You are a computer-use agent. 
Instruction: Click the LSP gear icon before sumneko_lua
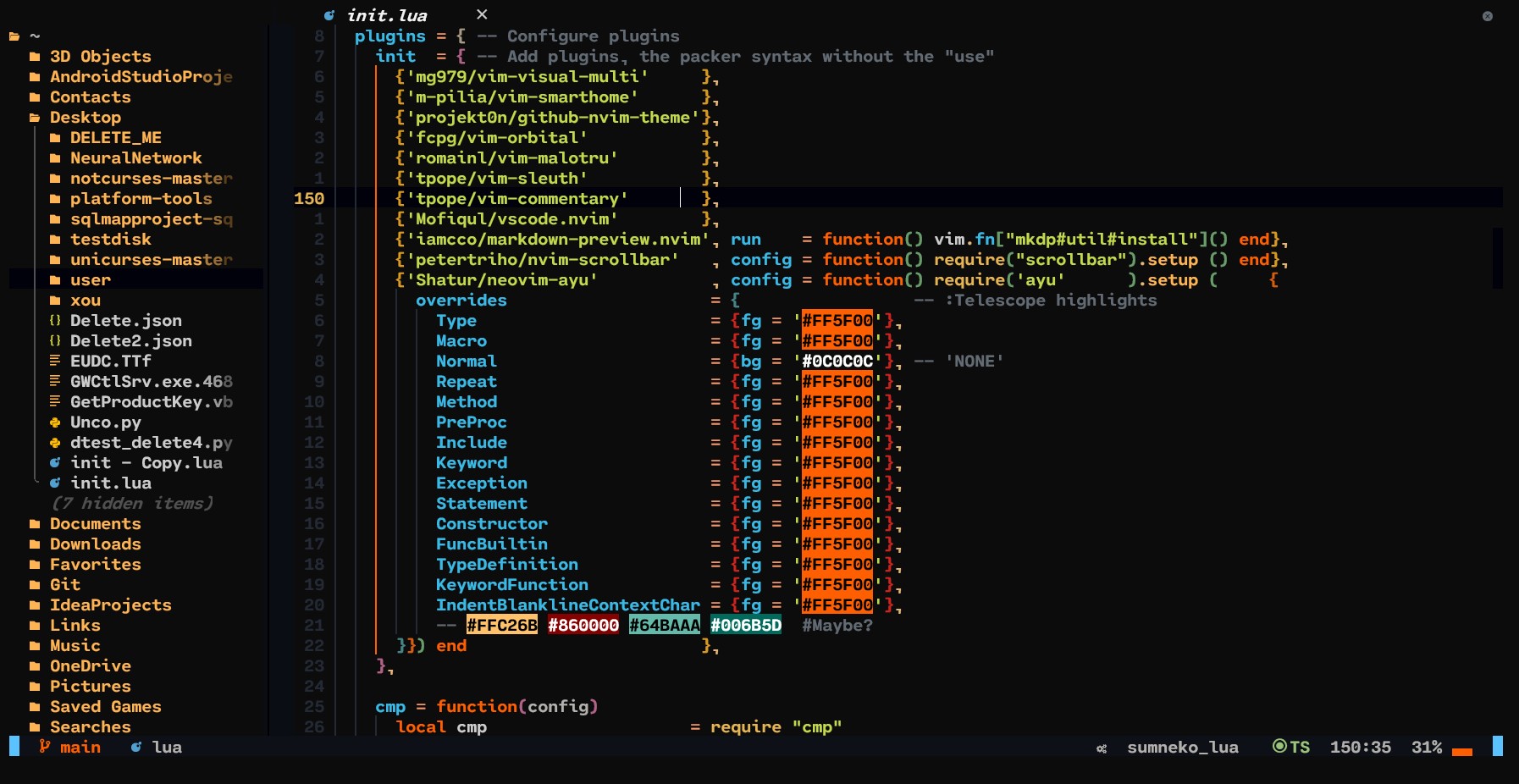1102,748
